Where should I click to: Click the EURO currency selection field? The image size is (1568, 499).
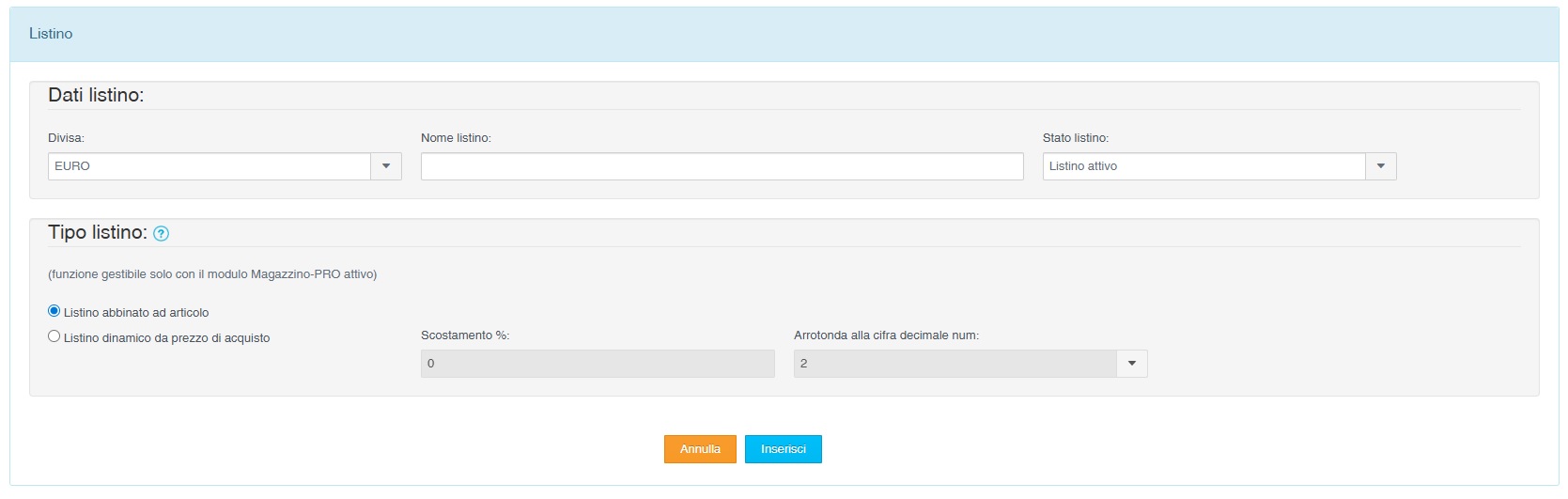click(210, 166)
